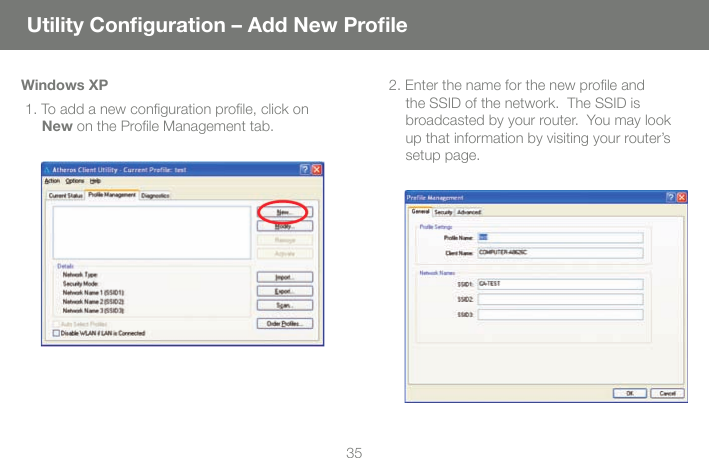
Task: Click the Export button
Action: tap(285, 291)
